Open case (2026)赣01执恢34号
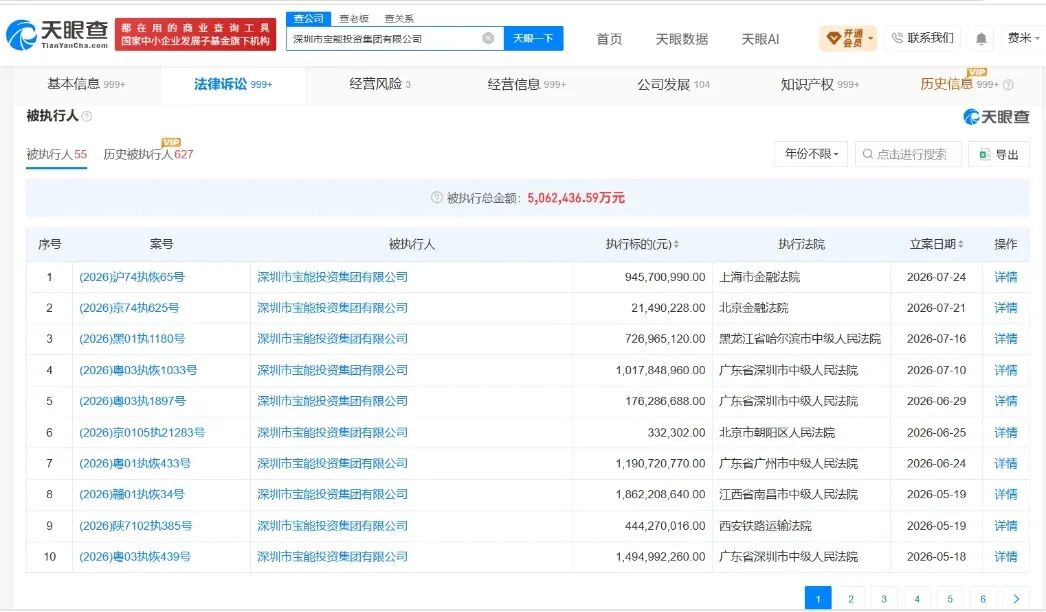The width and height of the screenshot is (1046, 612). (x=131, y=495)
